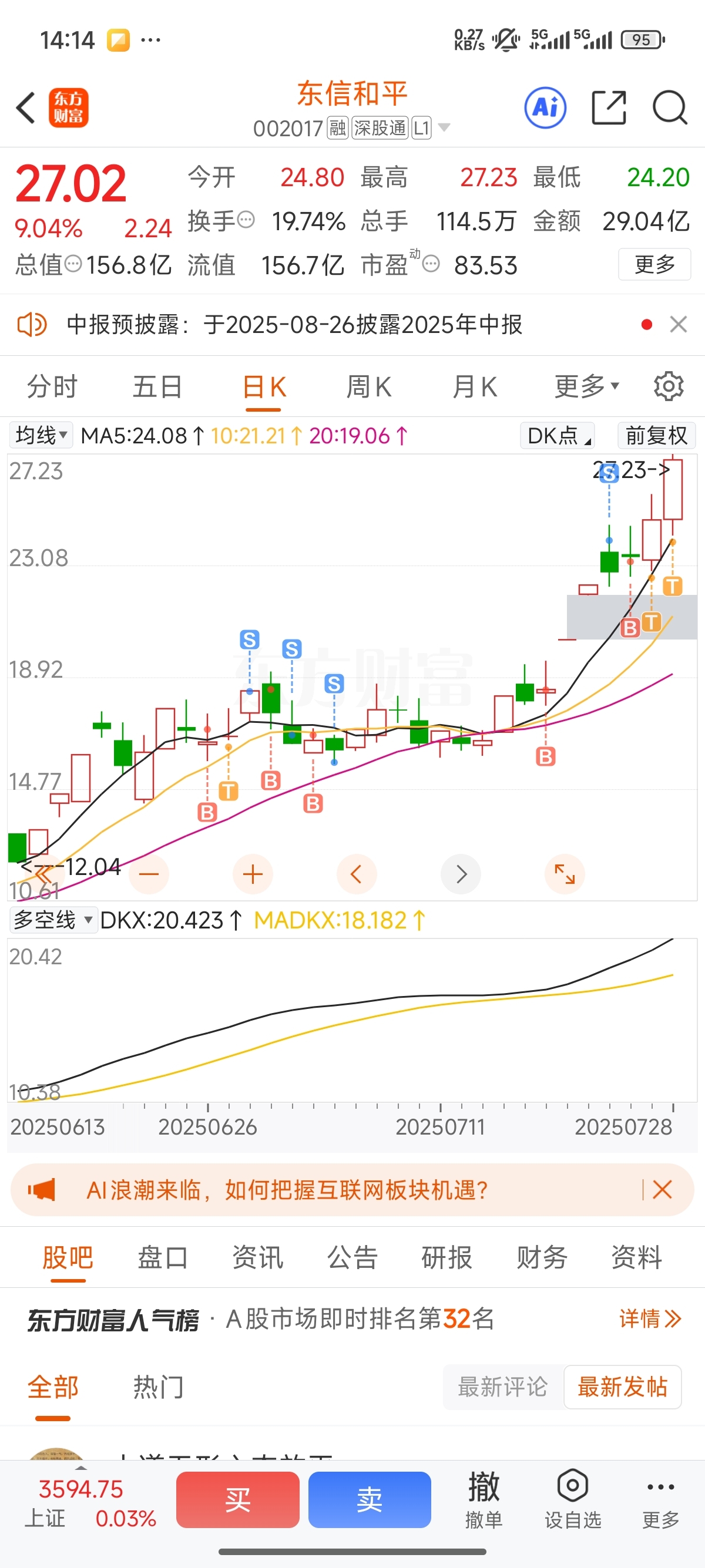Tap the DKX:20.423 value label

pyautogui.click(x=171, y=920)
